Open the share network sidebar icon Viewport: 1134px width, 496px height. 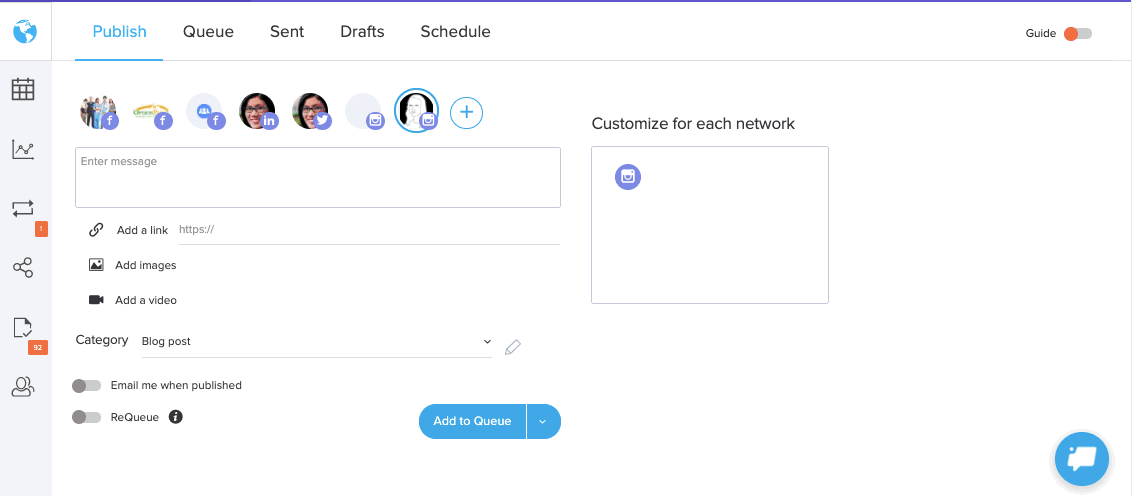[22, 267]
